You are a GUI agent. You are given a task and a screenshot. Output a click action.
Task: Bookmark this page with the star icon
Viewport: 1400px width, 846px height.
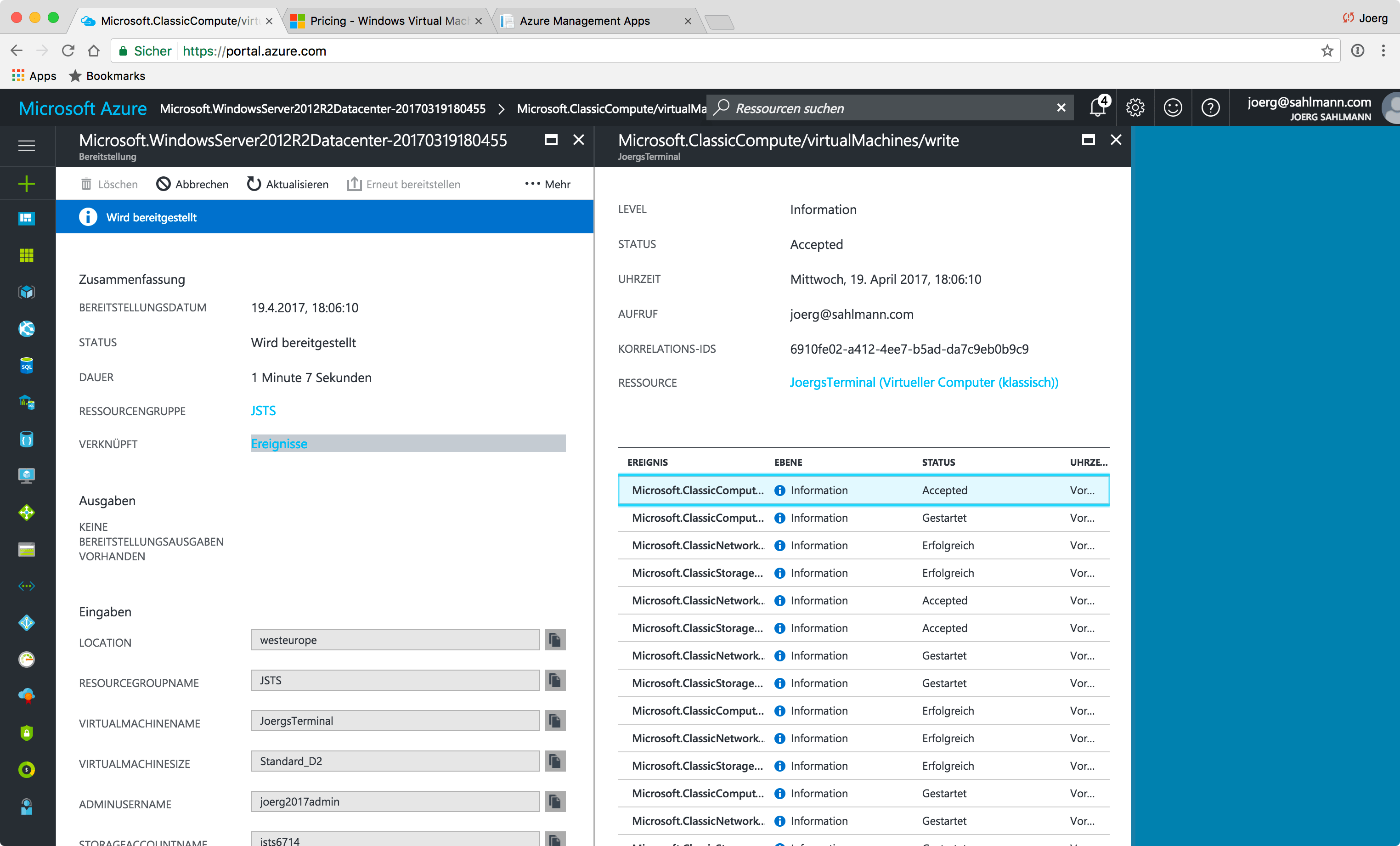click(1327, 51)
